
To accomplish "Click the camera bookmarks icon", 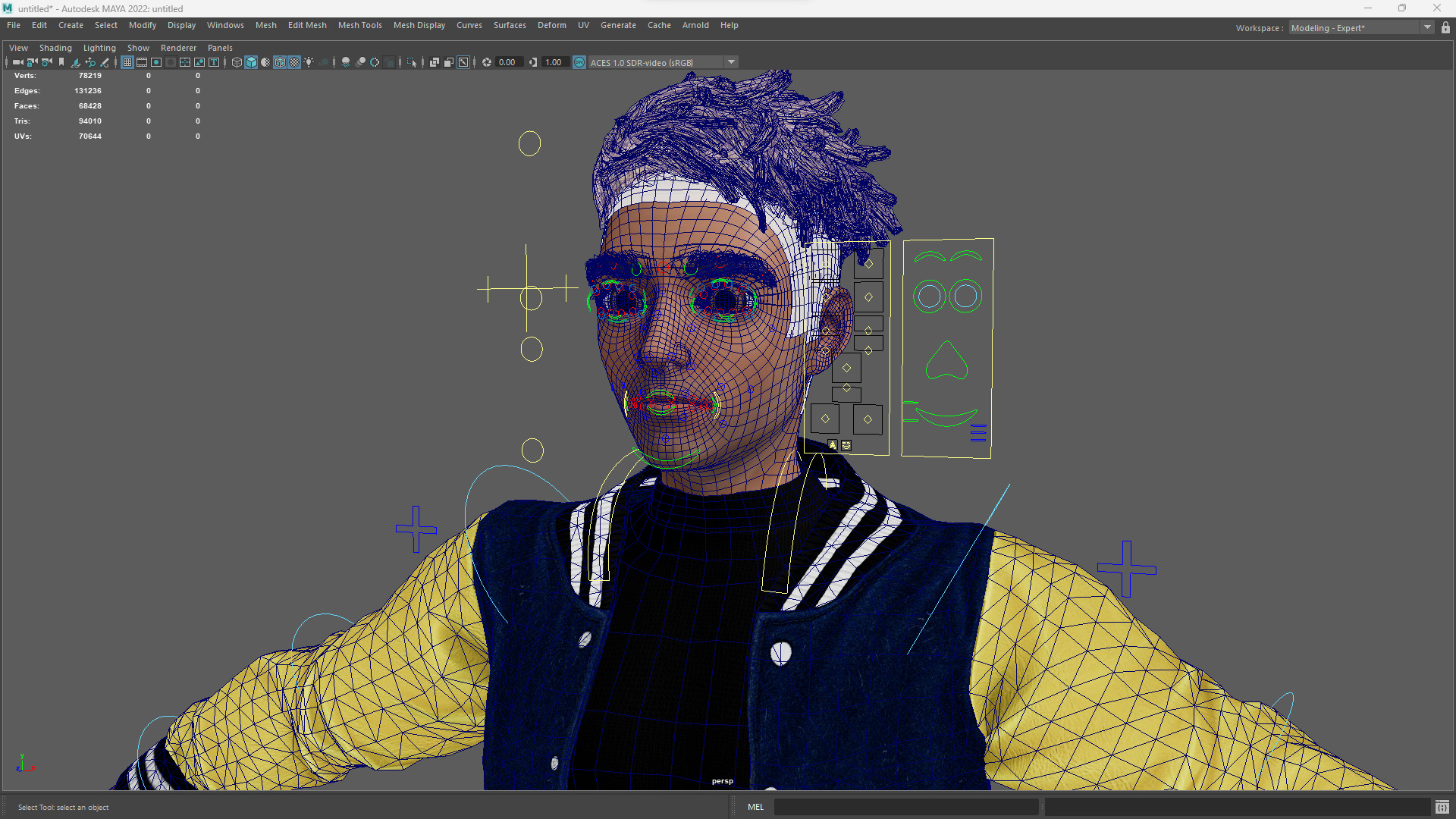I will pos(61,62).
